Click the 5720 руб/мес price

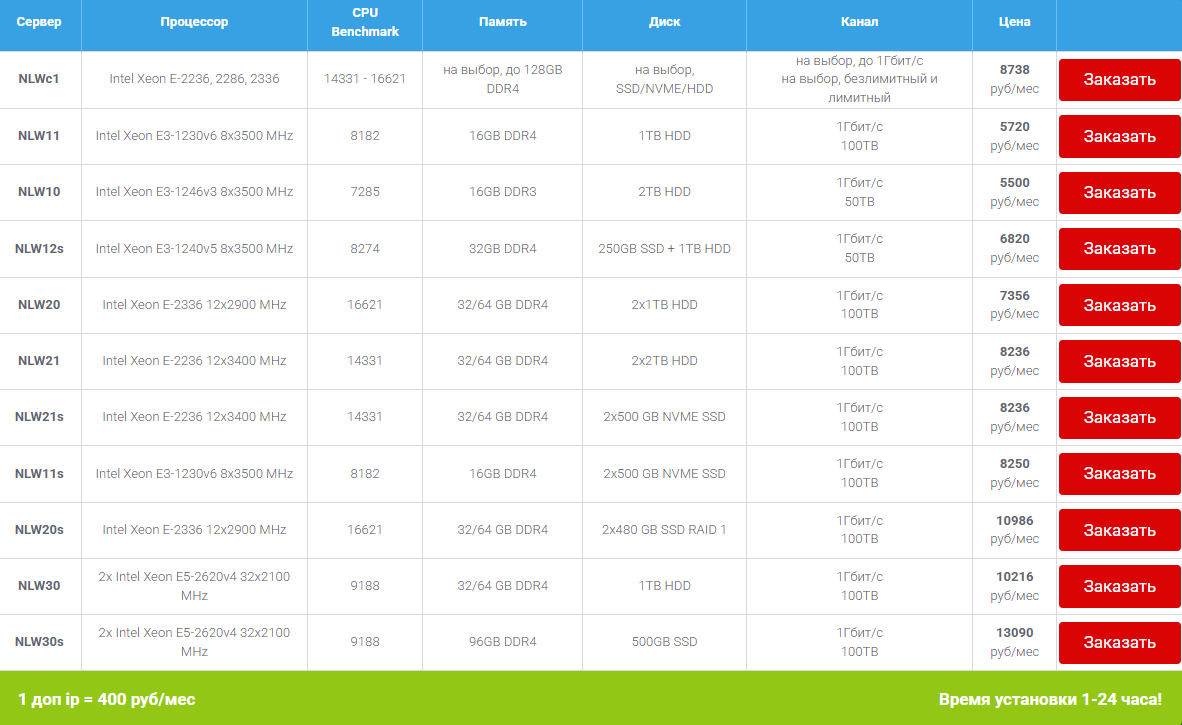click(x=1015, y=136)
